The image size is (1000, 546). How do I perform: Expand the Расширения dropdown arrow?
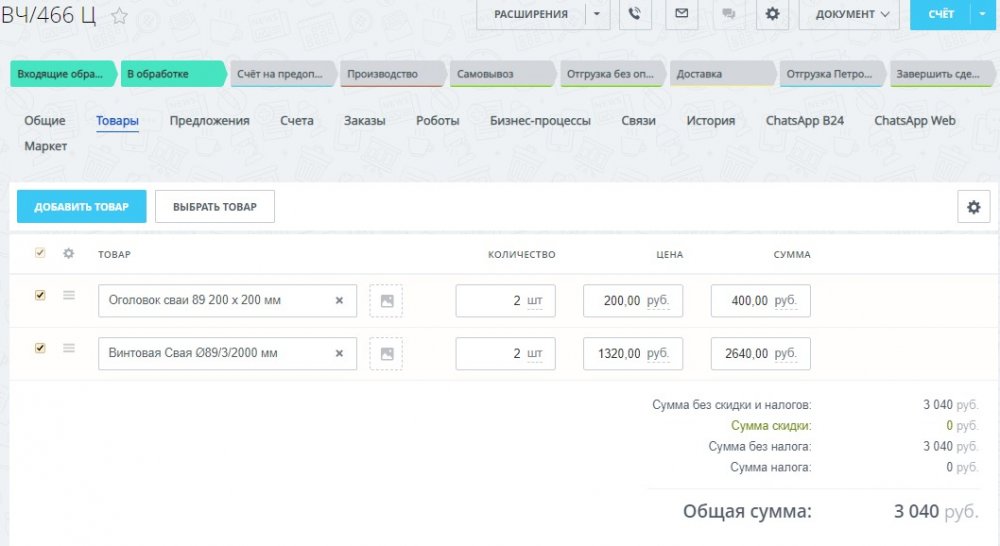[596, 14]
